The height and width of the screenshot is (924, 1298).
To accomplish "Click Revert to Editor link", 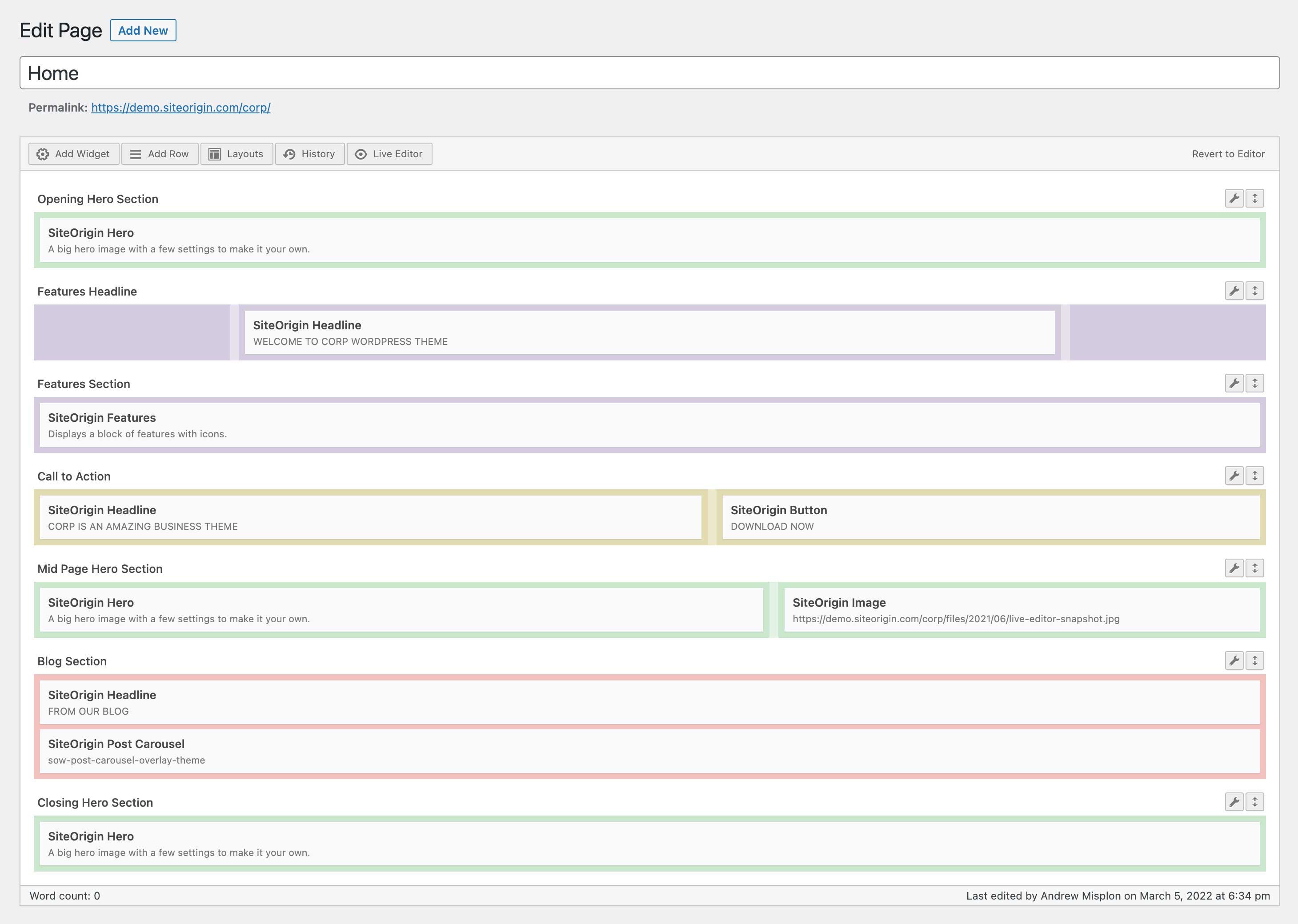I will point(1228,154).
